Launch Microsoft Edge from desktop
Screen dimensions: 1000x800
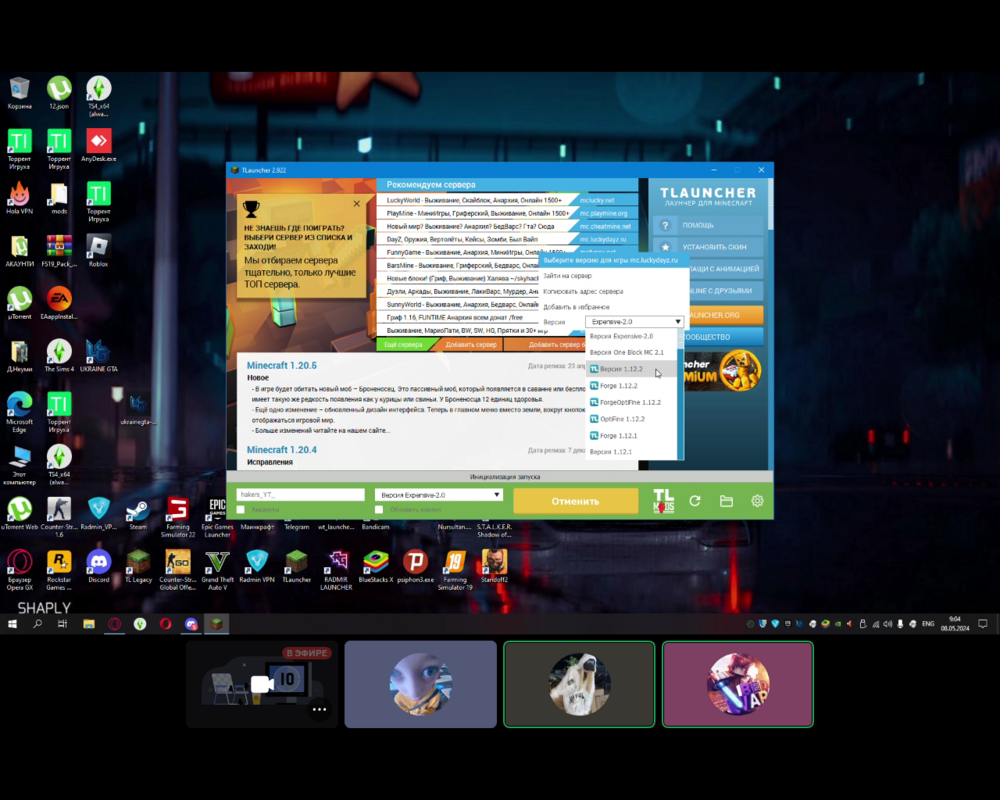click(20, 412)
